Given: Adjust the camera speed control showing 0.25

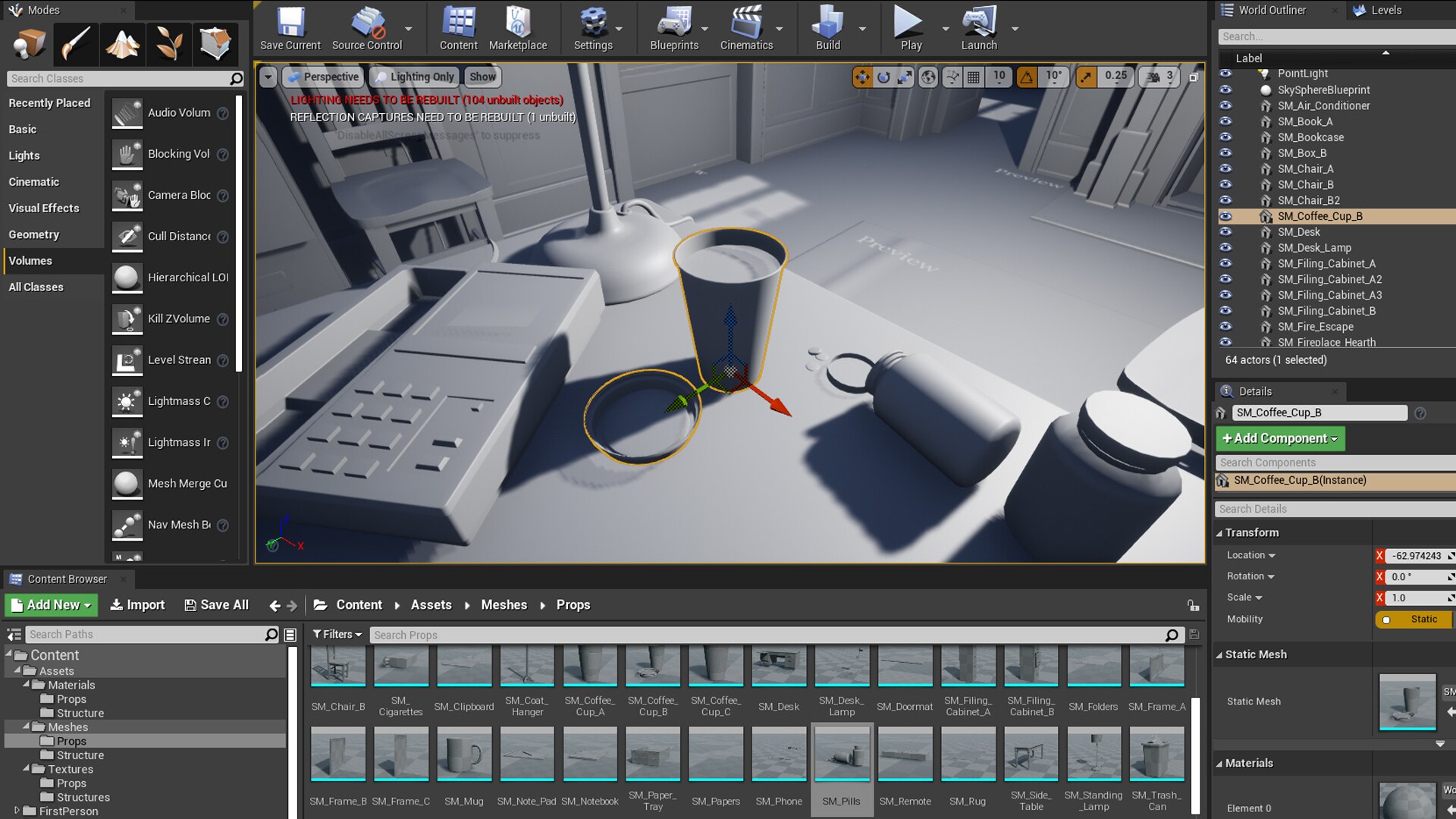Looking at the screenshot, I should pyautogui.click(x=1115, y=76).
